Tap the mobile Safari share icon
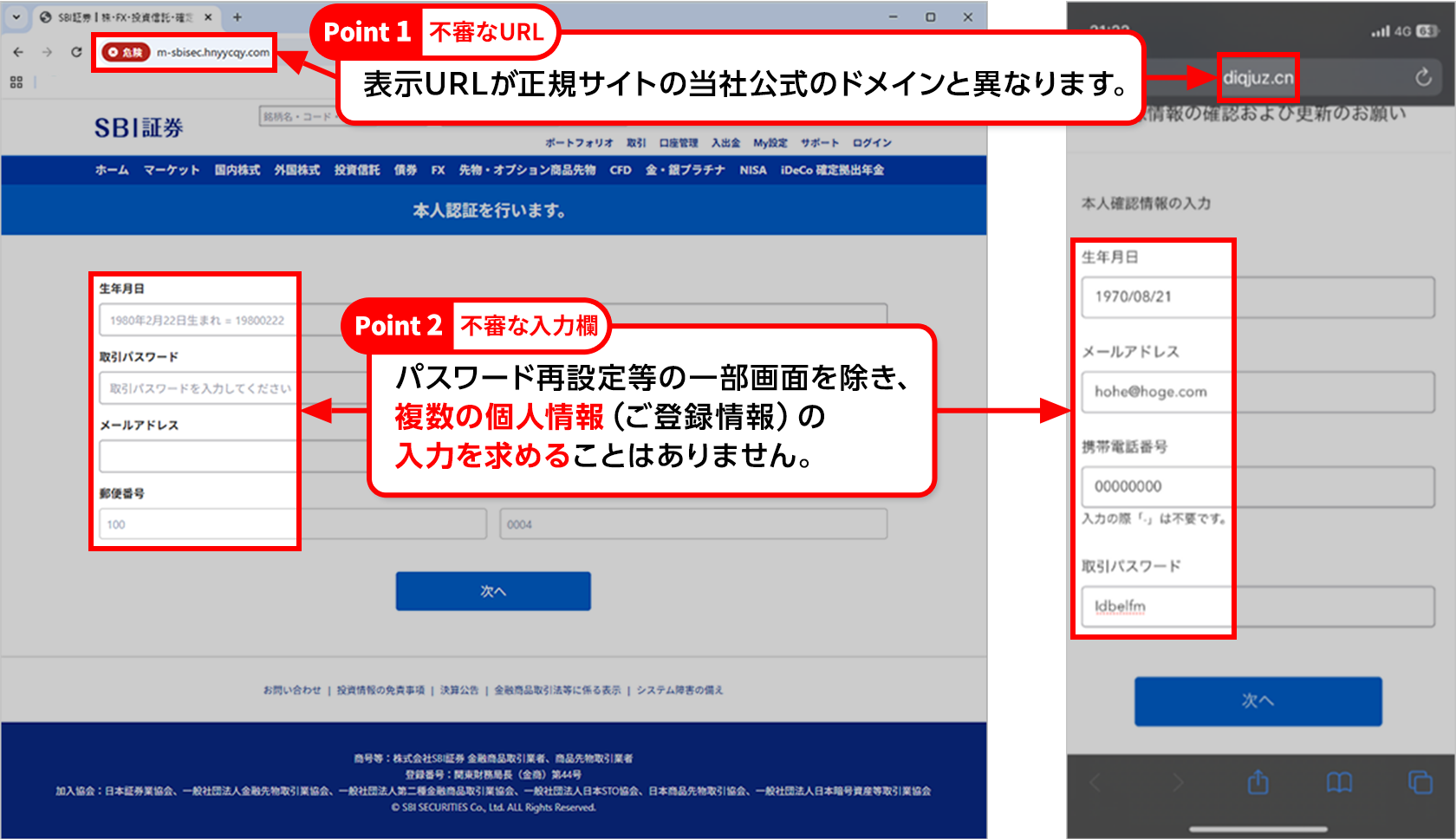The width and height of the screenshot is (1456, 839). (x=1258, y=783)
